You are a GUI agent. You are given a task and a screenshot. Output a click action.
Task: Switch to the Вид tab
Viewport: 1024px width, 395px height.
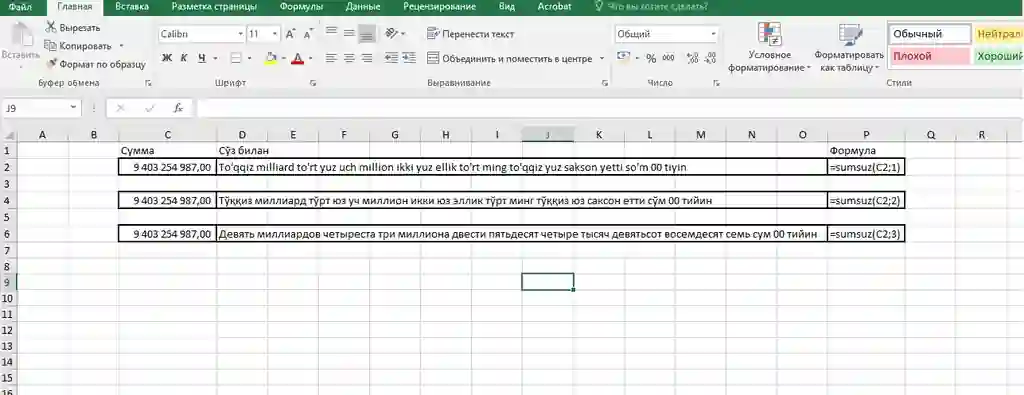[x=506, y=7]
